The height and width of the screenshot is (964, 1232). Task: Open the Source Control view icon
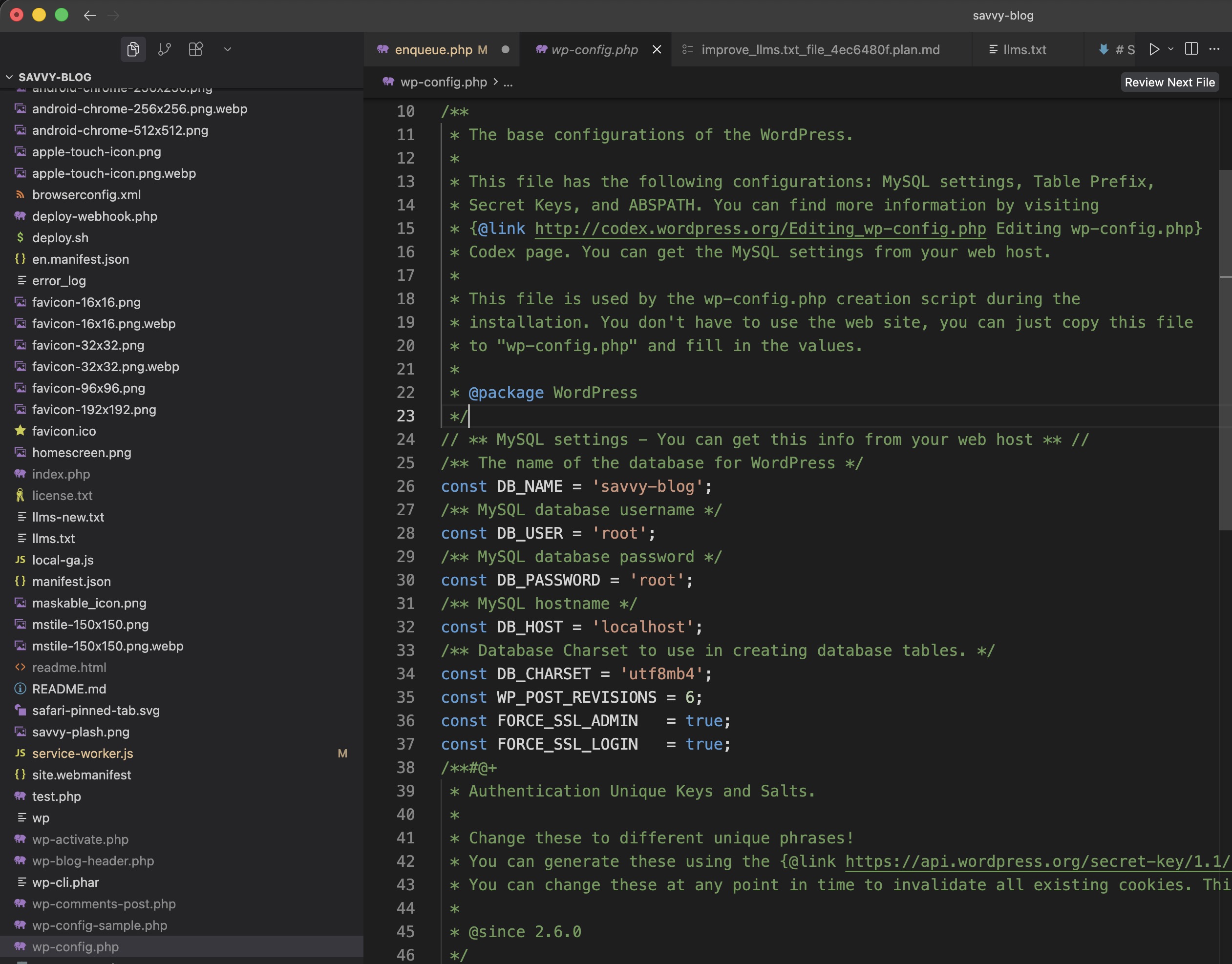click(x=164, y=49)
